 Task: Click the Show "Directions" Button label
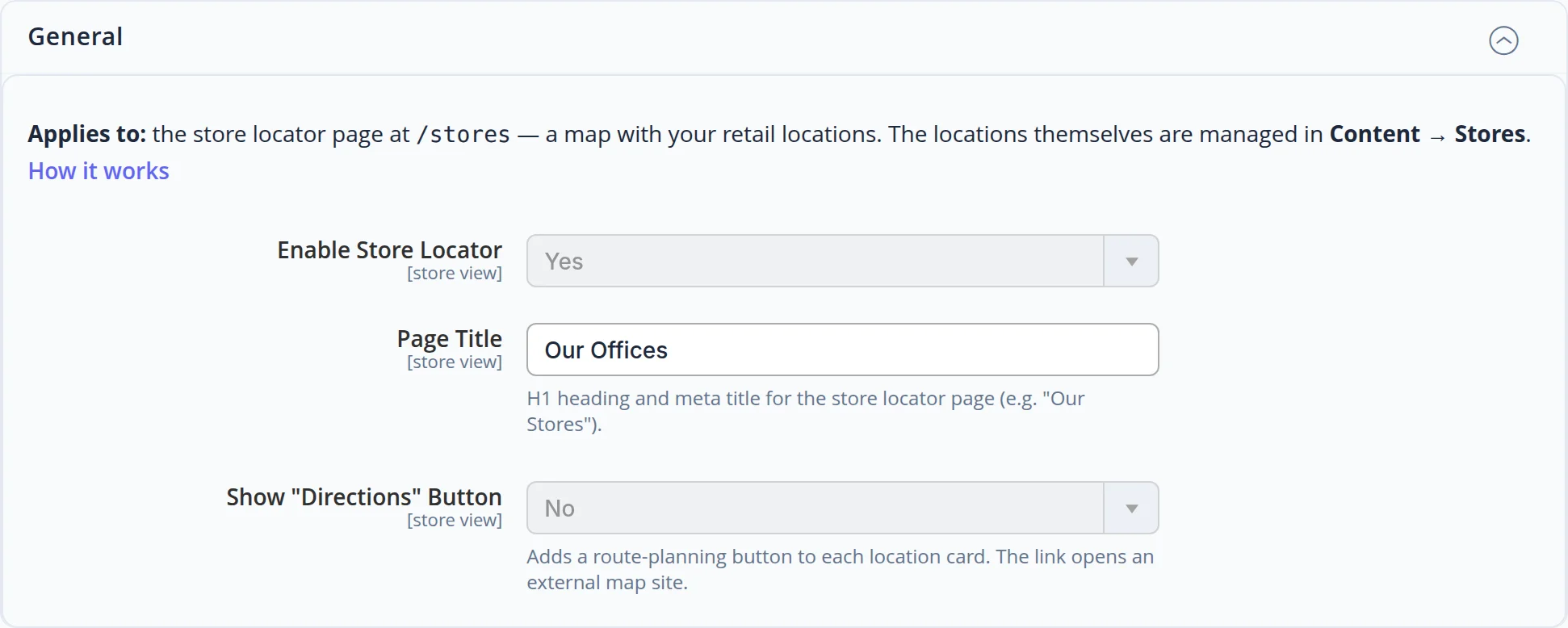pyautogui.click(x=364, y=497)
